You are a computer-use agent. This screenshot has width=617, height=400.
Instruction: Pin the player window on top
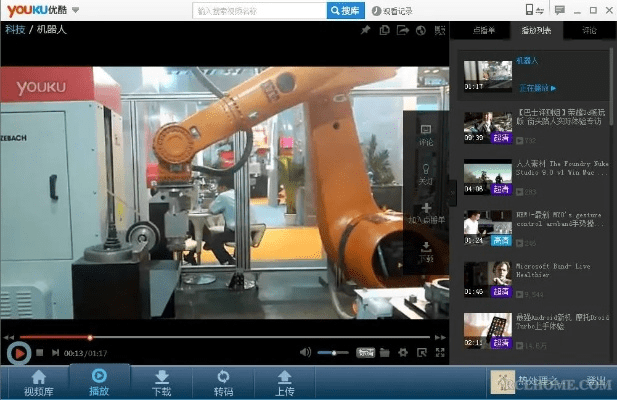365,30
